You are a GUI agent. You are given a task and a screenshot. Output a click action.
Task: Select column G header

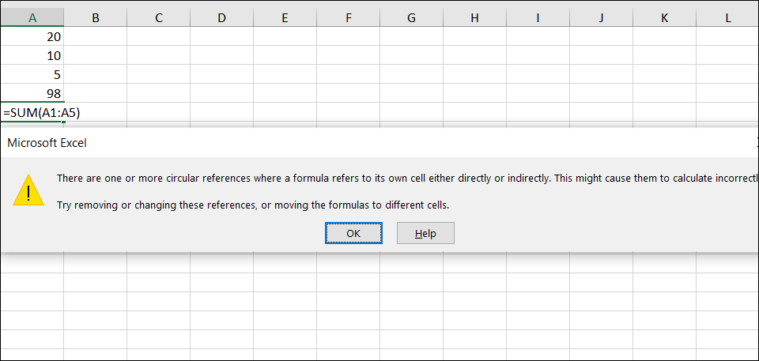(411, 18)
